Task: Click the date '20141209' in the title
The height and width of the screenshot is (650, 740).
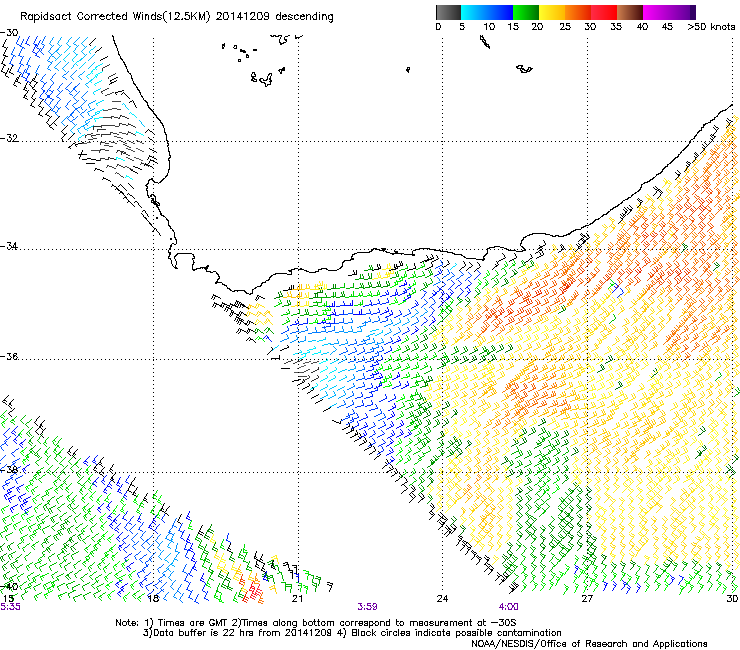Action: coord(243,17)
